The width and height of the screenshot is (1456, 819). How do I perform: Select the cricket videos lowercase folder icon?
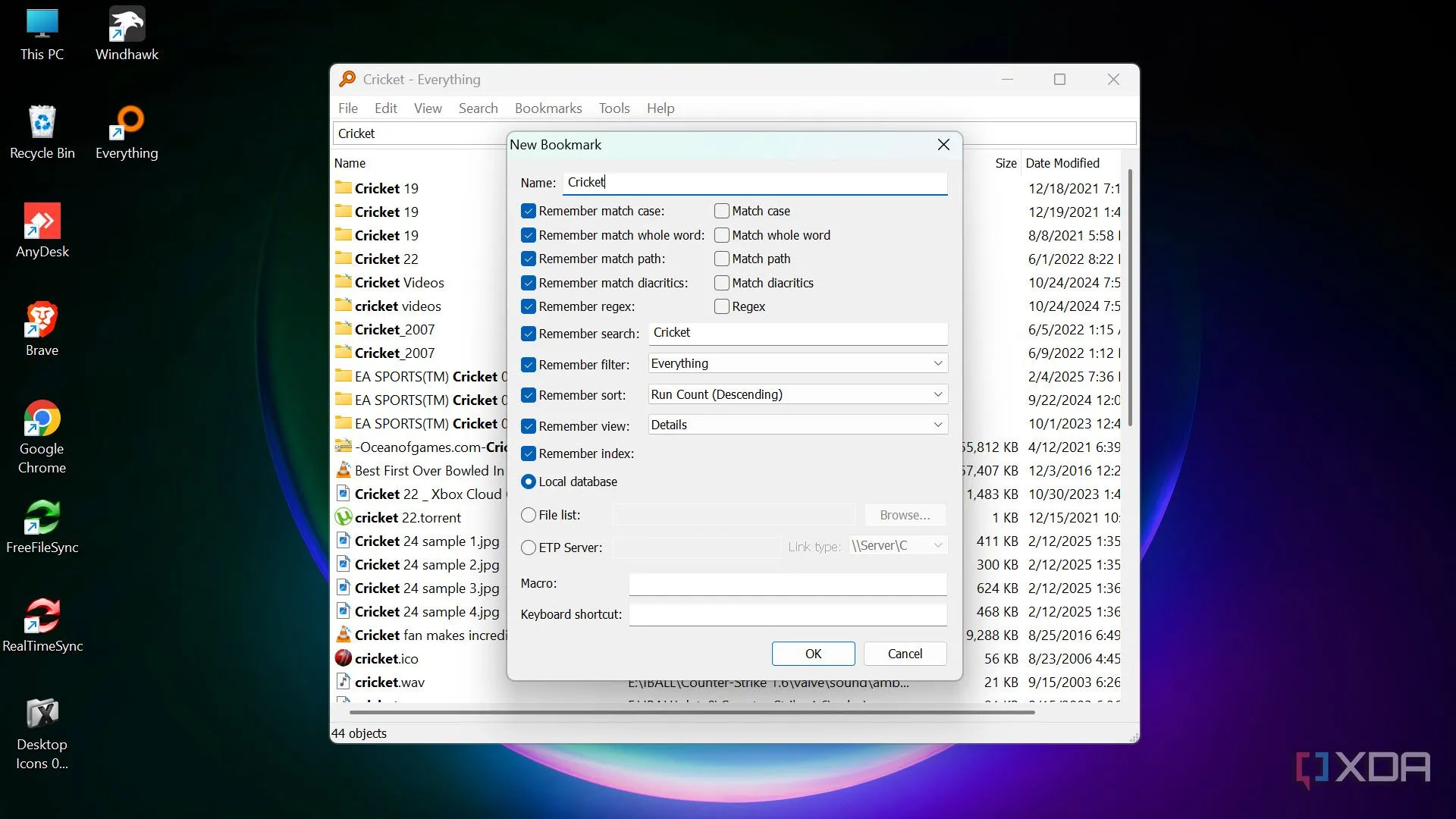pyautogui.click(x=344, y=305)
